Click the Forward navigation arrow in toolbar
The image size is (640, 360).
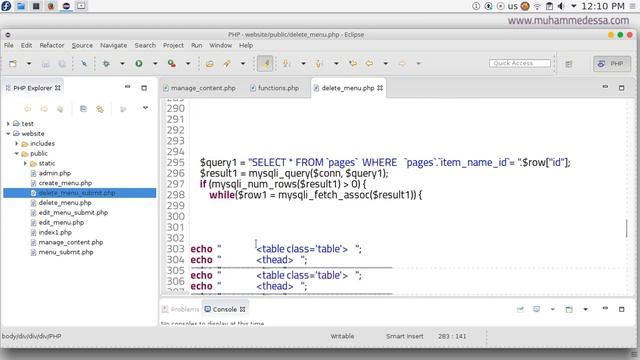(402, 64)
